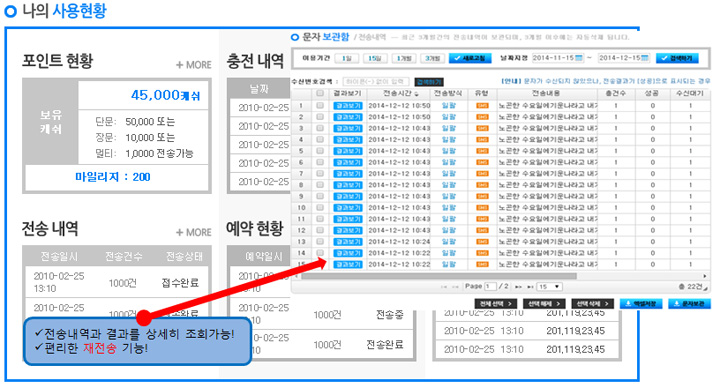The image size is (720, 388).
Task: Click the 선택해제 button
Action: (544, 304)
